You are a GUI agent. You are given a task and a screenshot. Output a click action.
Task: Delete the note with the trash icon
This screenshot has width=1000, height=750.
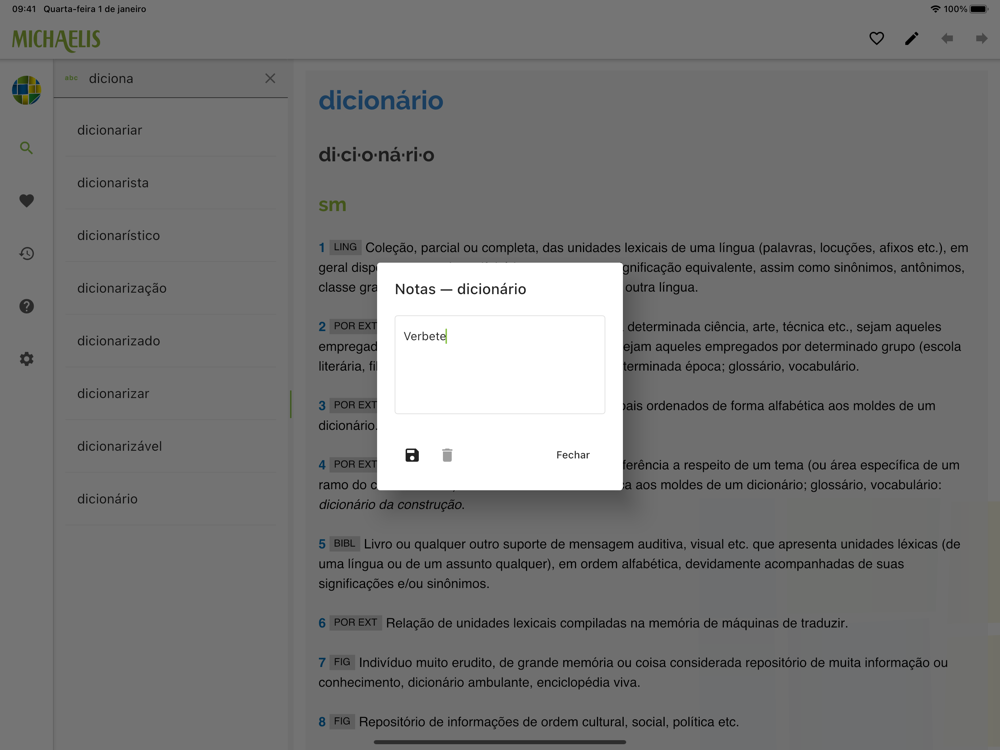coord(447,455)
